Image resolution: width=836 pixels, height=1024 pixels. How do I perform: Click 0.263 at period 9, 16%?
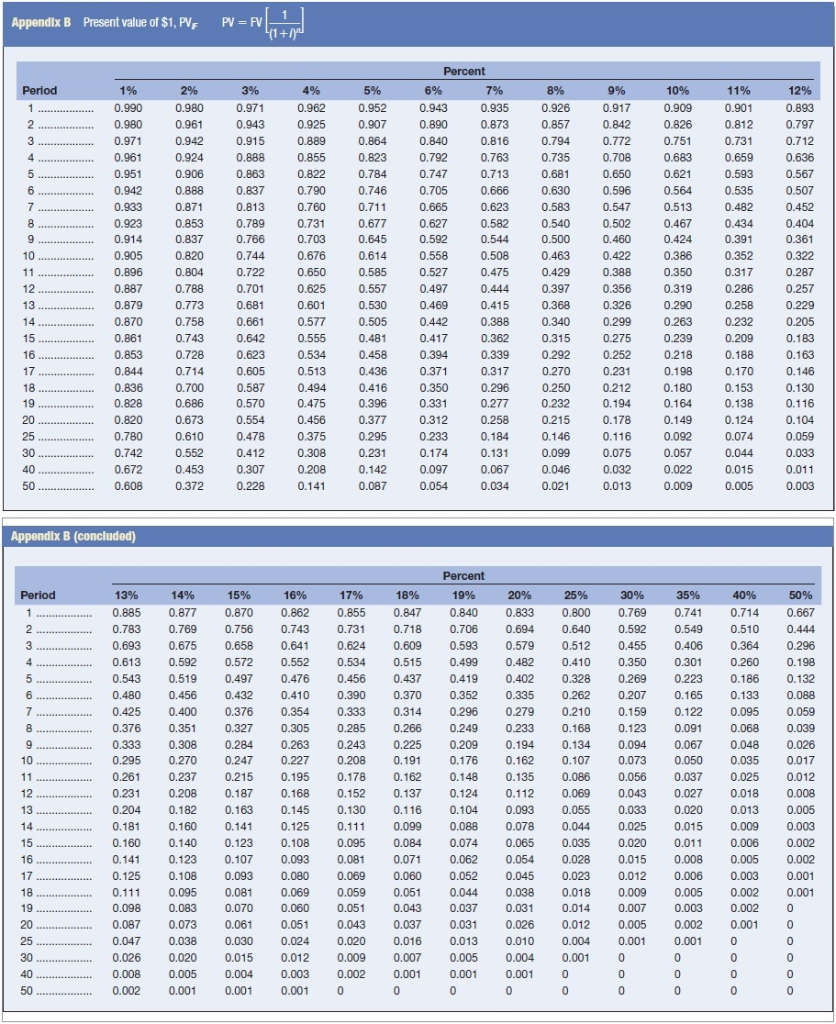pos(295,745)
